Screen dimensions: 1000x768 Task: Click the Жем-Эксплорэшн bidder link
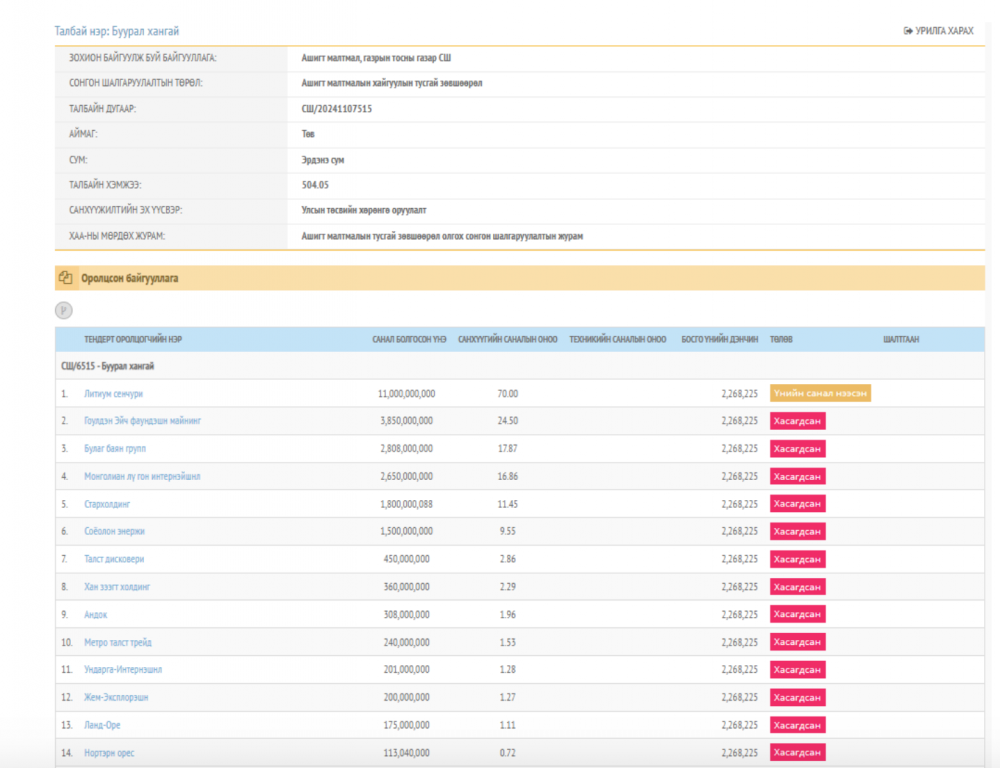click(116, 697)
